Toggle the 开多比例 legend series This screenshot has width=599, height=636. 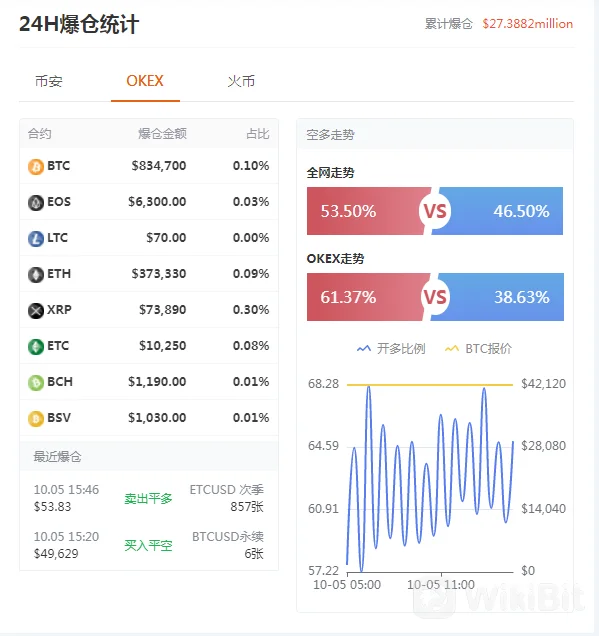click(x=391, y=348)
